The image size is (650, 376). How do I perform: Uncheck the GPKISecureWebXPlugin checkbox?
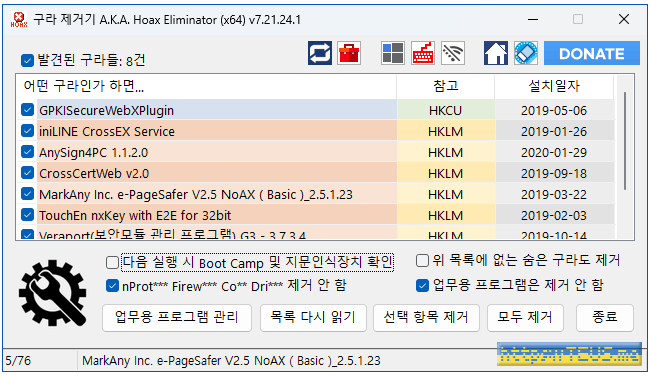point(27,110)
